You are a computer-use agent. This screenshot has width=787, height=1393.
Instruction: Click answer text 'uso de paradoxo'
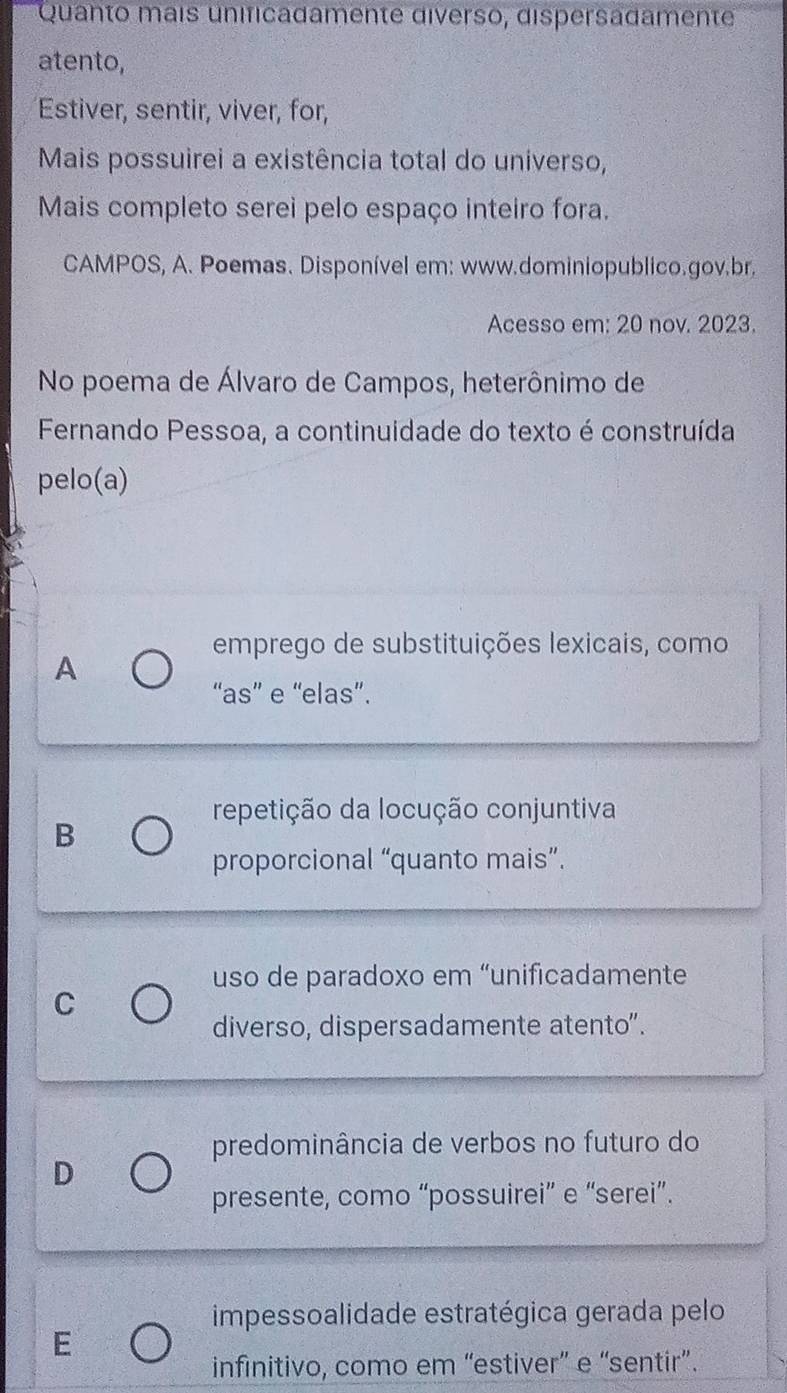[x=305, y=976]
